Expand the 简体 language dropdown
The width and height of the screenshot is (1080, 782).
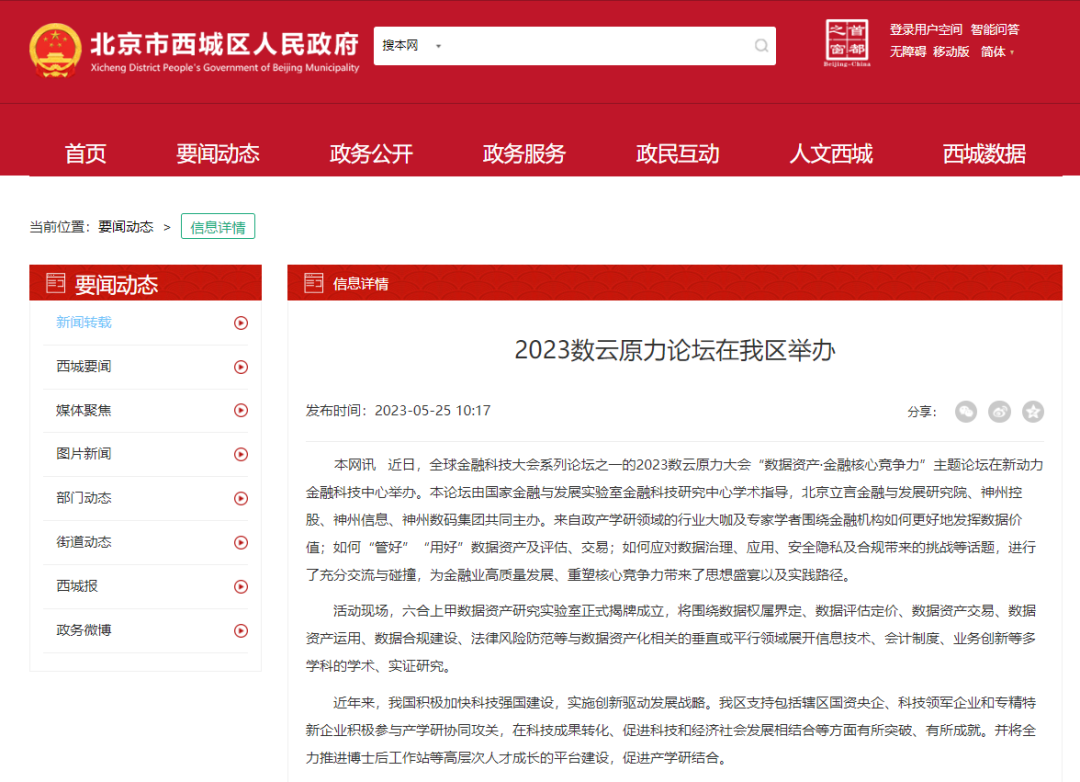coord(997,52)
